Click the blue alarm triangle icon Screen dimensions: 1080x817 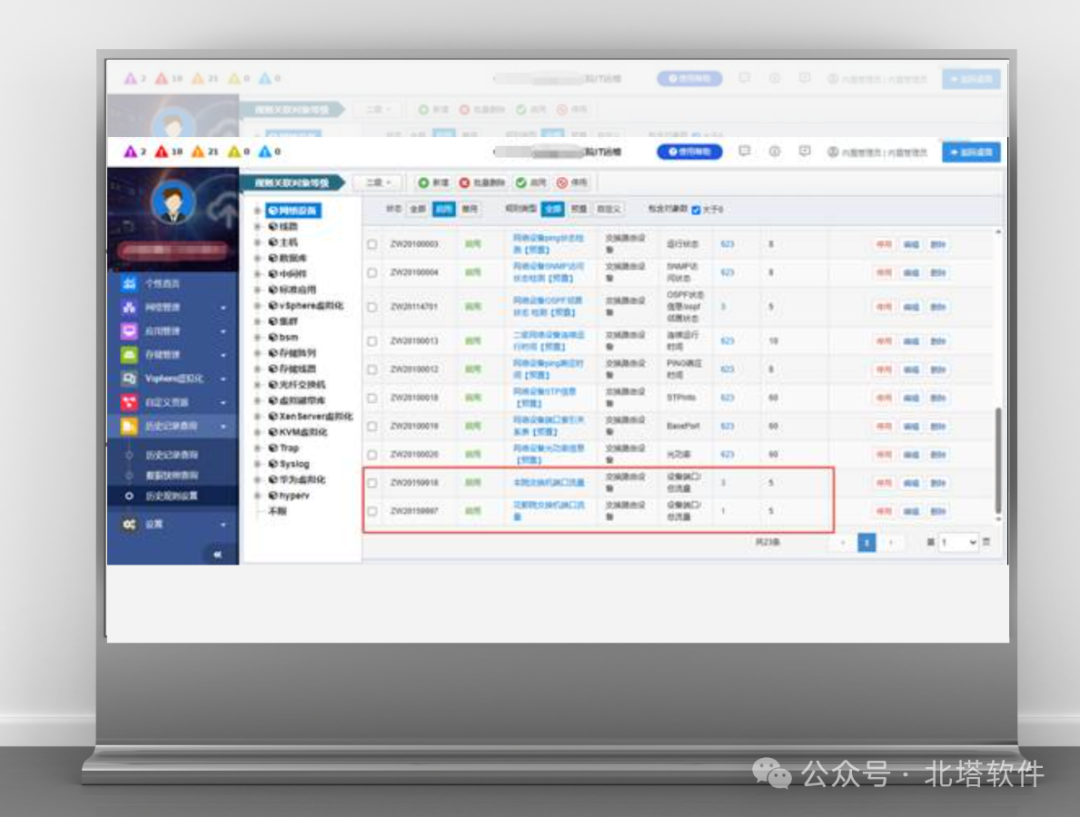coord(264,151)
